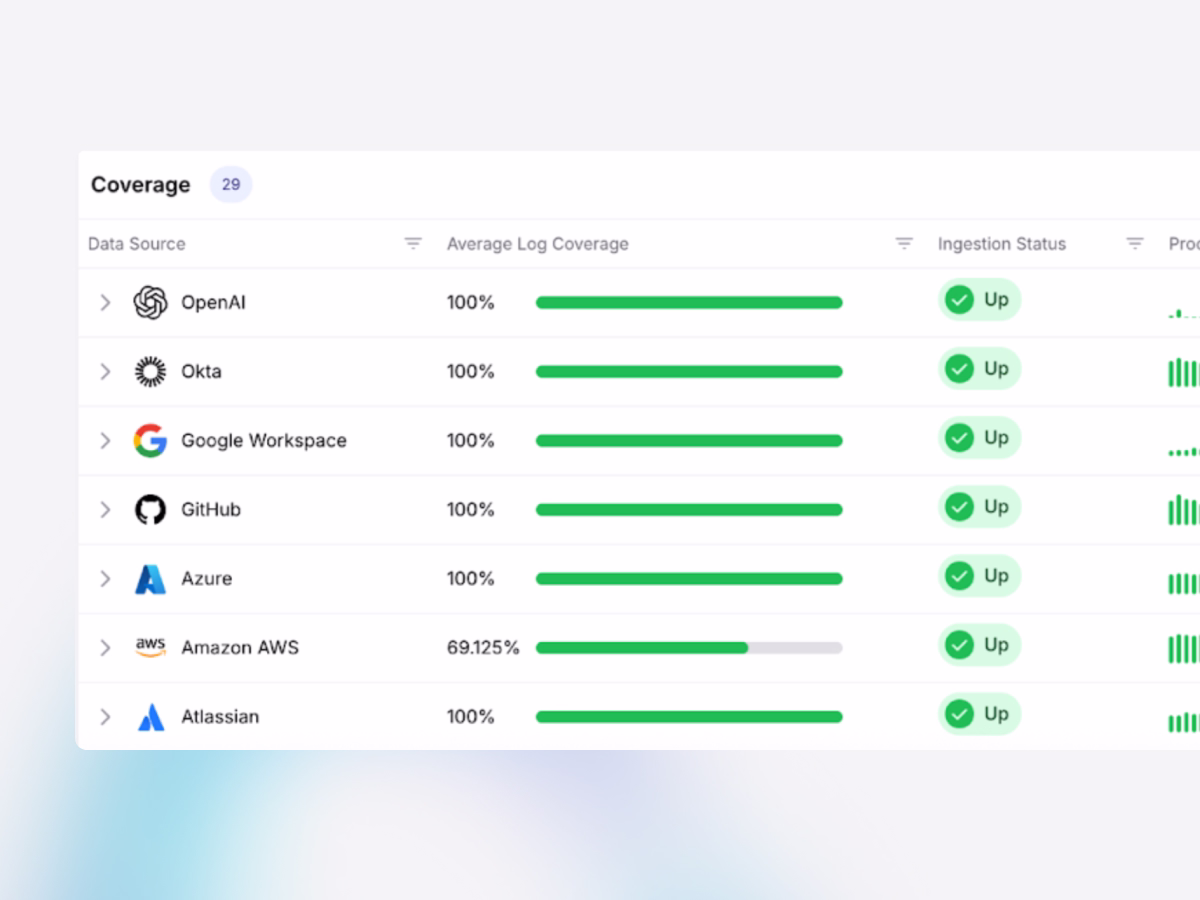Click the green check icon in GitHub row
The width and height of the screenshot is (1200, 900).
959,506
